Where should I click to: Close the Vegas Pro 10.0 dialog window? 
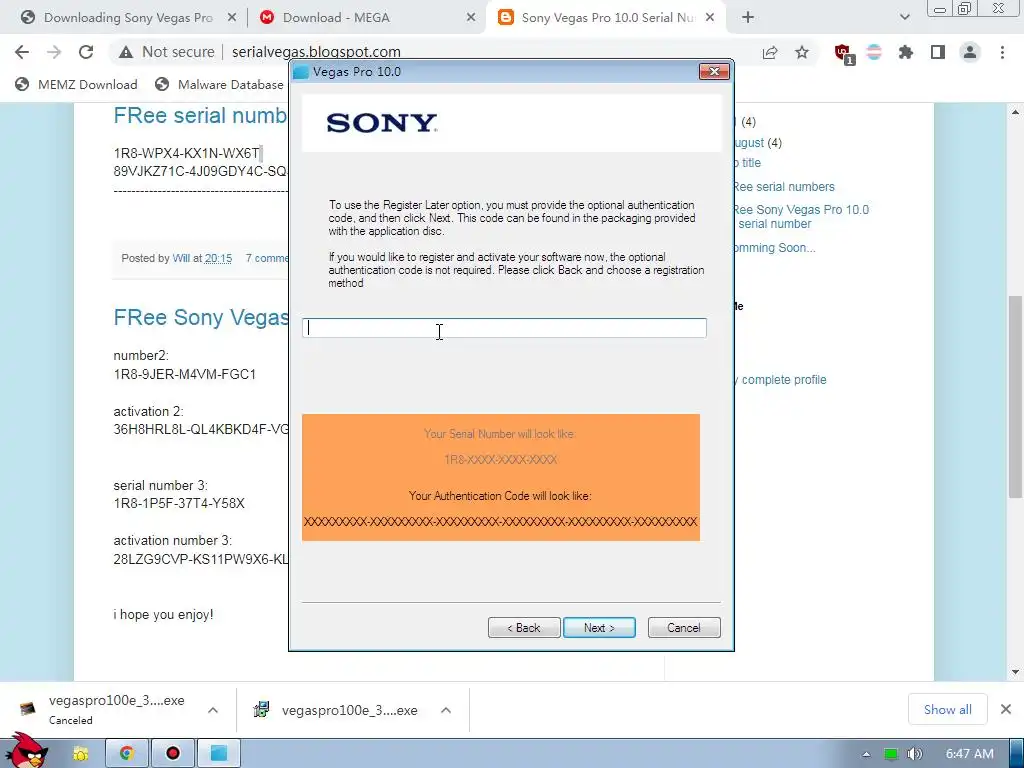tap(714, 72)
